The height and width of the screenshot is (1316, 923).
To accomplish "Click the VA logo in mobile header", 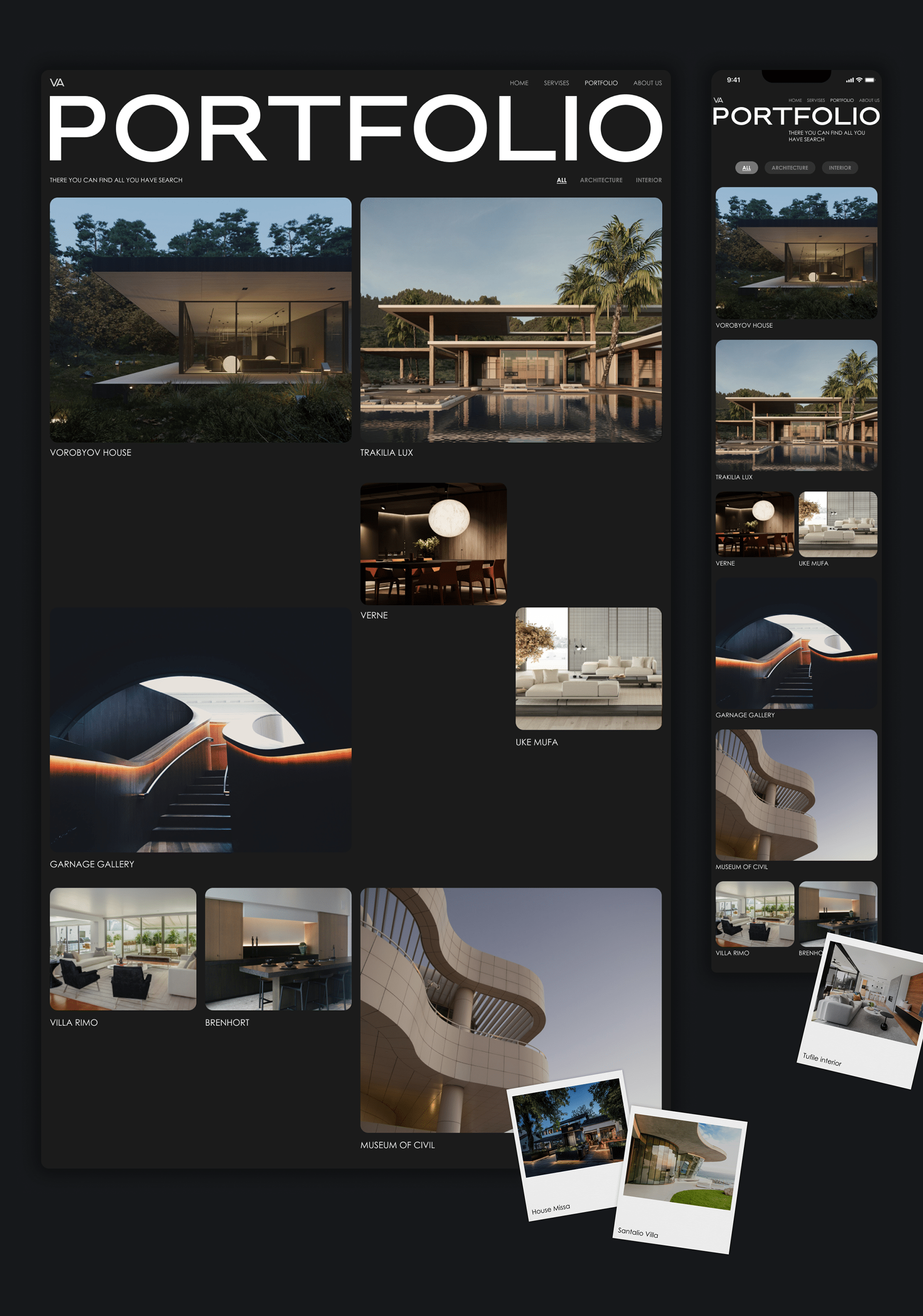I will [x=718, y=100].
